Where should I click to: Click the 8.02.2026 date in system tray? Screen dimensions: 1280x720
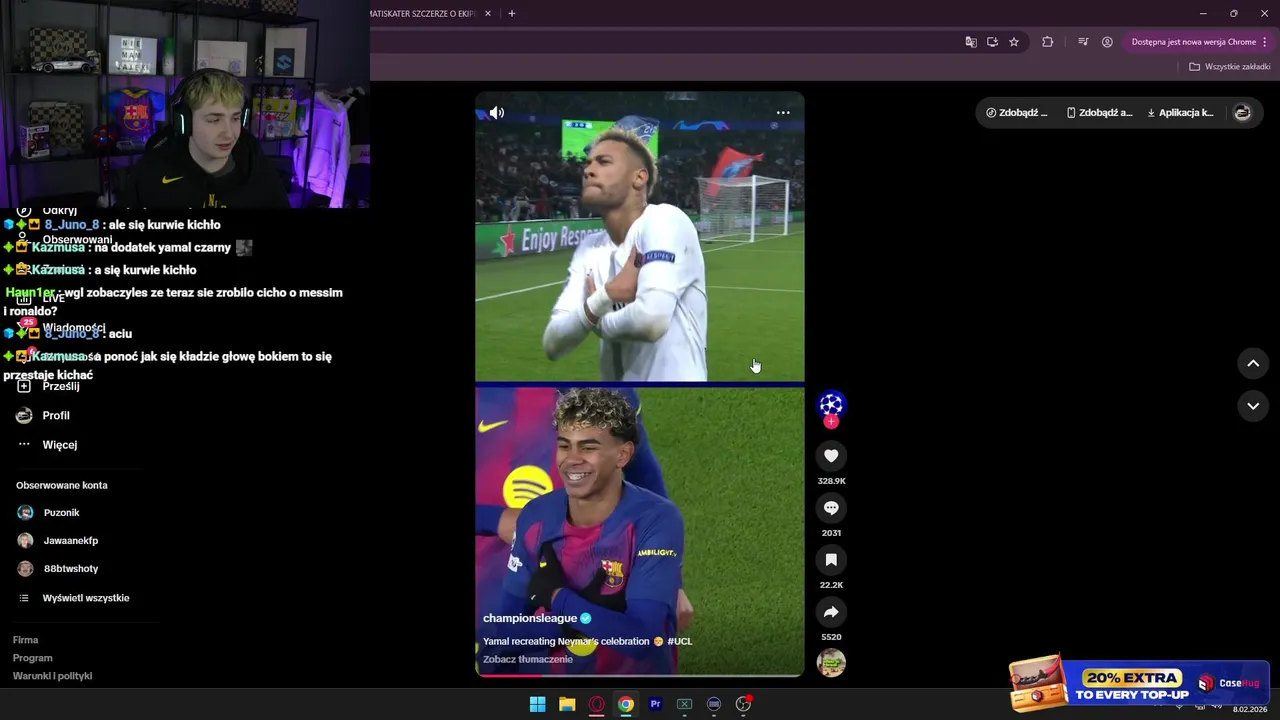tap(1250, 709)
